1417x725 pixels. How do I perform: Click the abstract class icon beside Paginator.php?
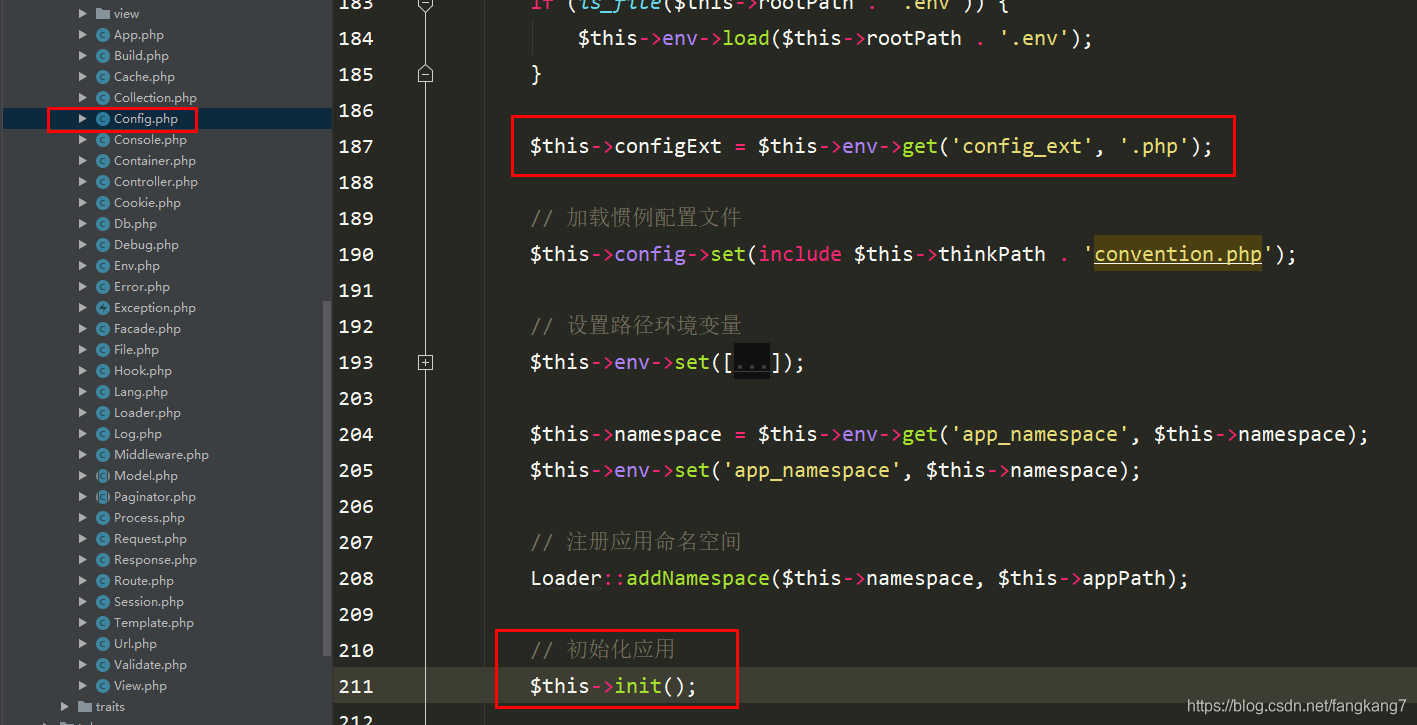pos(102,497)
